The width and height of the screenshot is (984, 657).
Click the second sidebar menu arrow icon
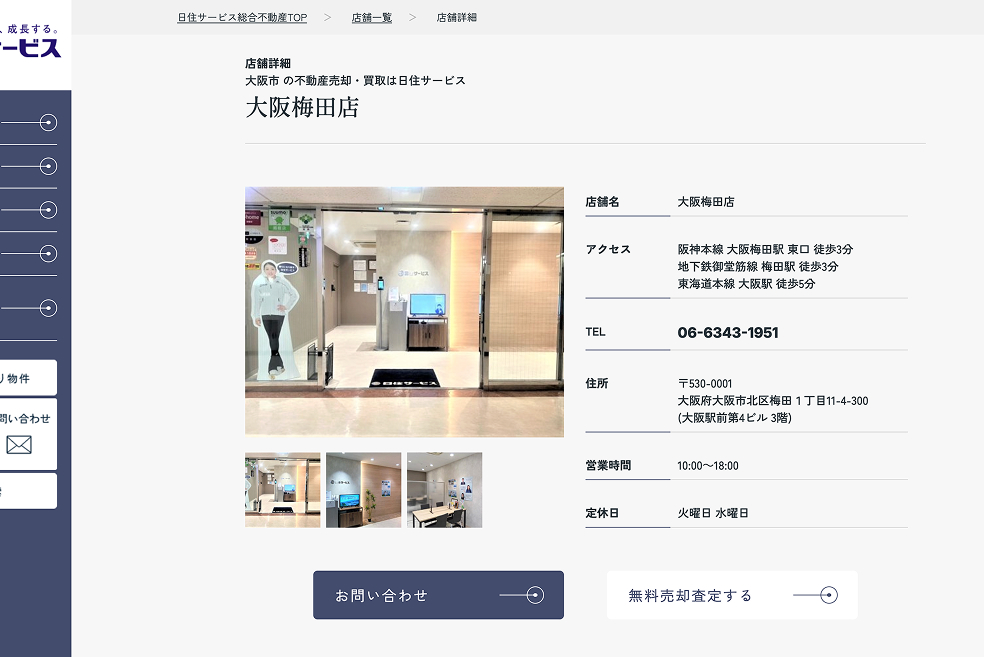[x=48, y=166]
